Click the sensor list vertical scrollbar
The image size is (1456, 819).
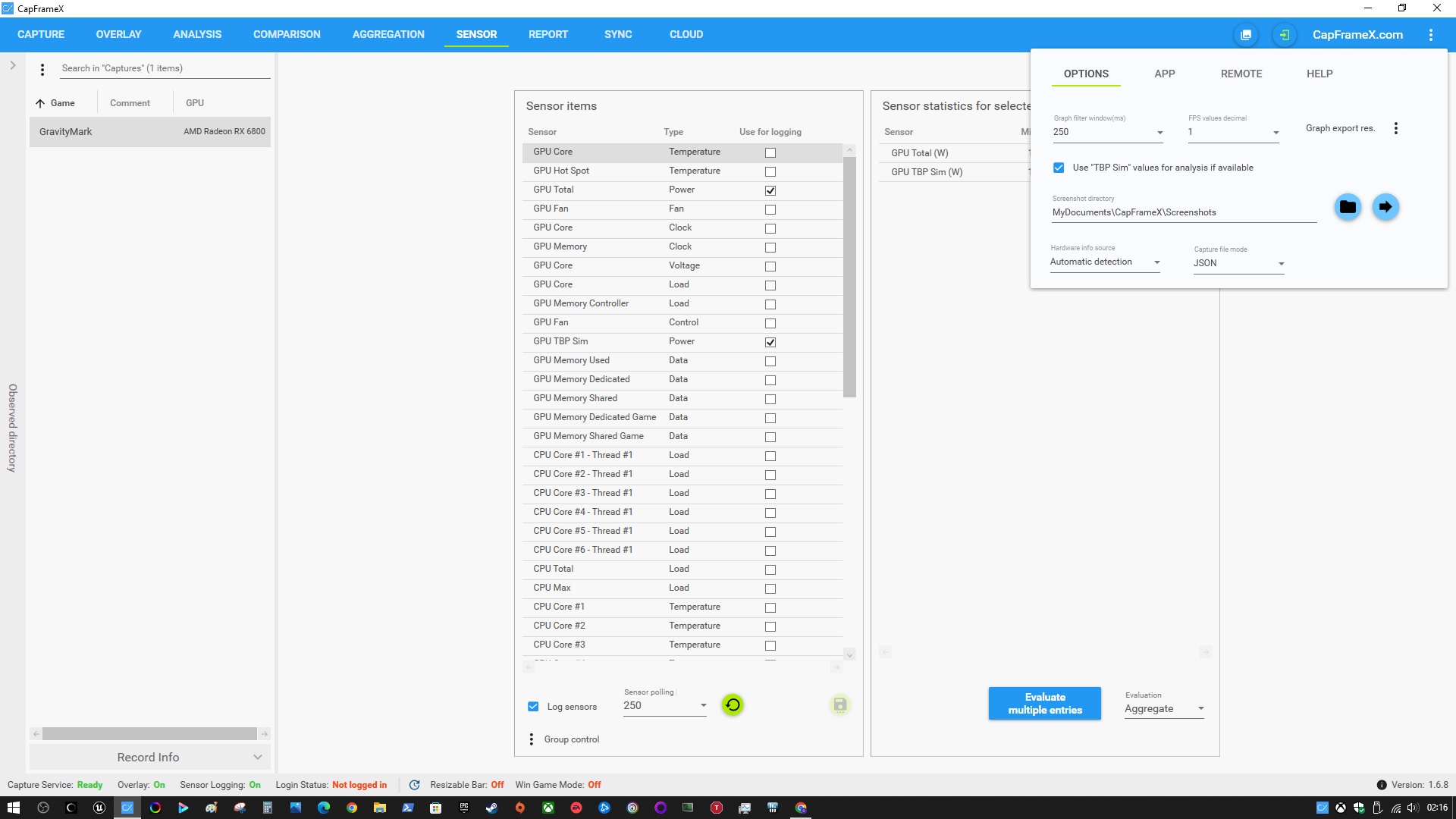pos(849,275)
